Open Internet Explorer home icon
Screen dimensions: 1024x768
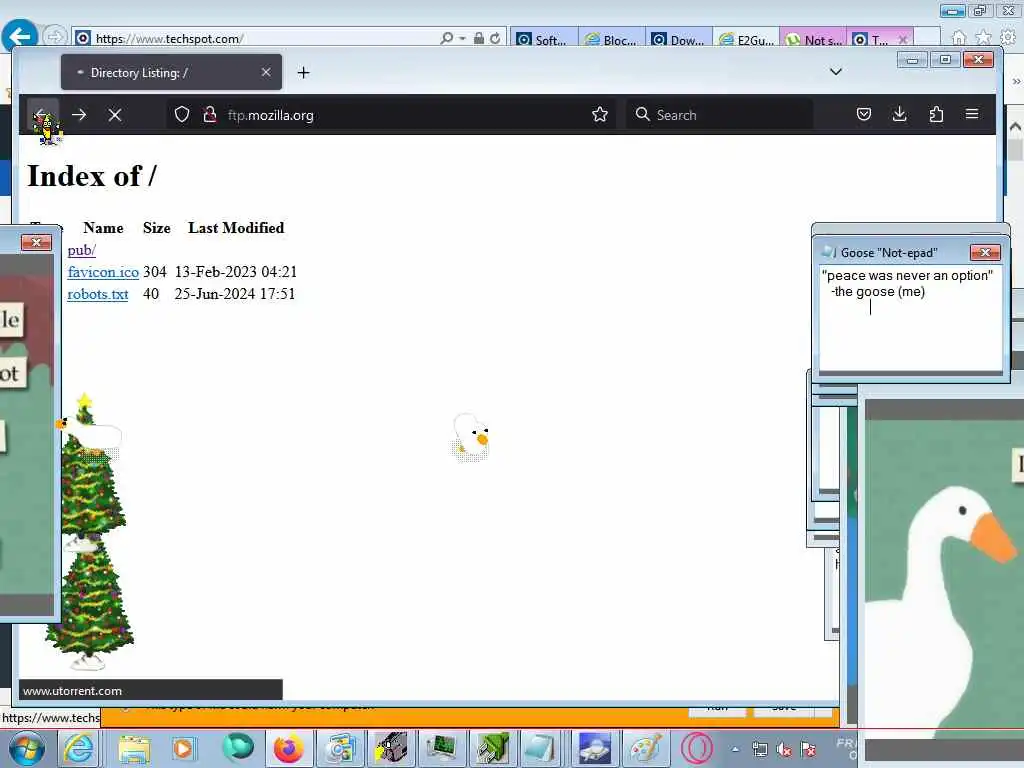pos(959,38)
